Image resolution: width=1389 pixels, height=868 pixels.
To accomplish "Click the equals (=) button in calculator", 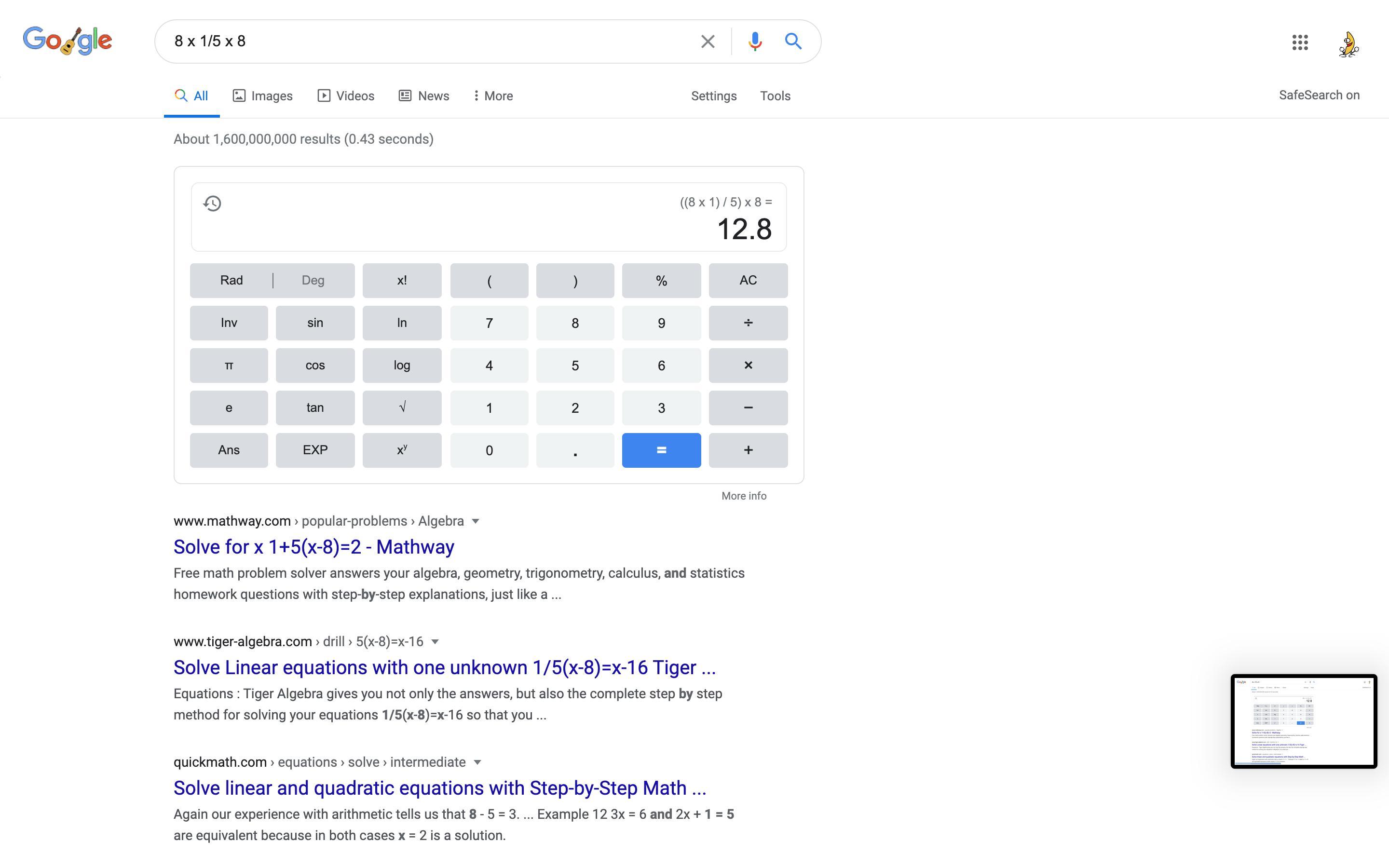I will 661,450.
